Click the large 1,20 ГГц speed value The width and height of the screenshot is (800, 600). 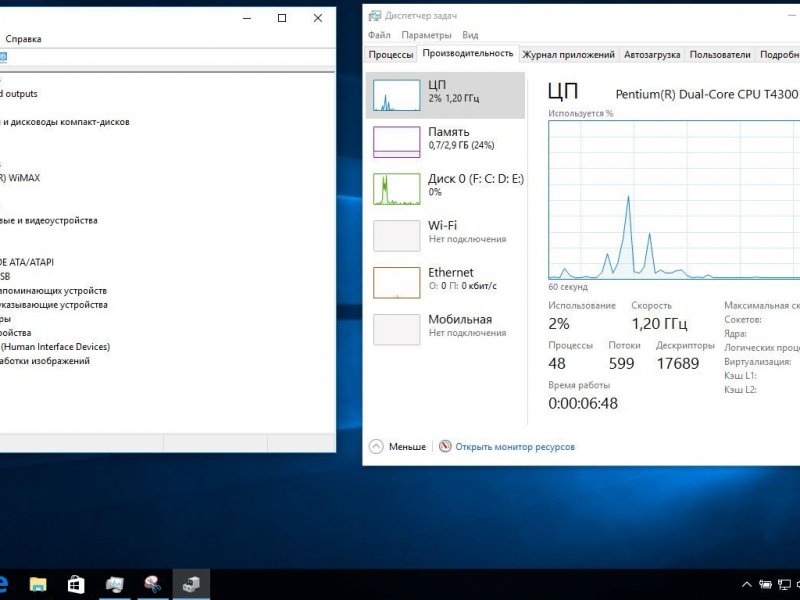(x=660, y=323)
